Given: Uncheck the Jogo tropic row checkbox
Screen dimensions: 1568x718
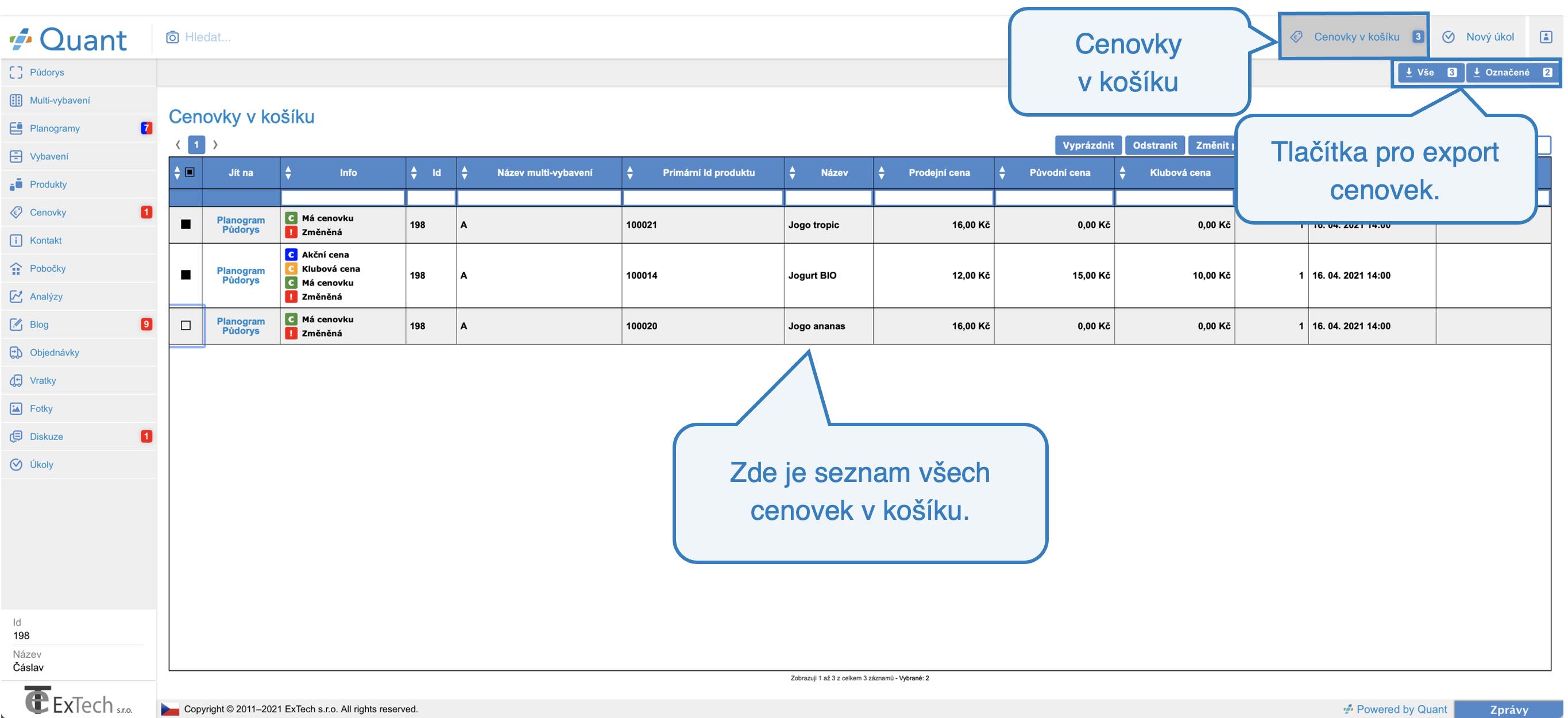Looking at the screenshot, I should pyautogui.click(x=186, y=224).
